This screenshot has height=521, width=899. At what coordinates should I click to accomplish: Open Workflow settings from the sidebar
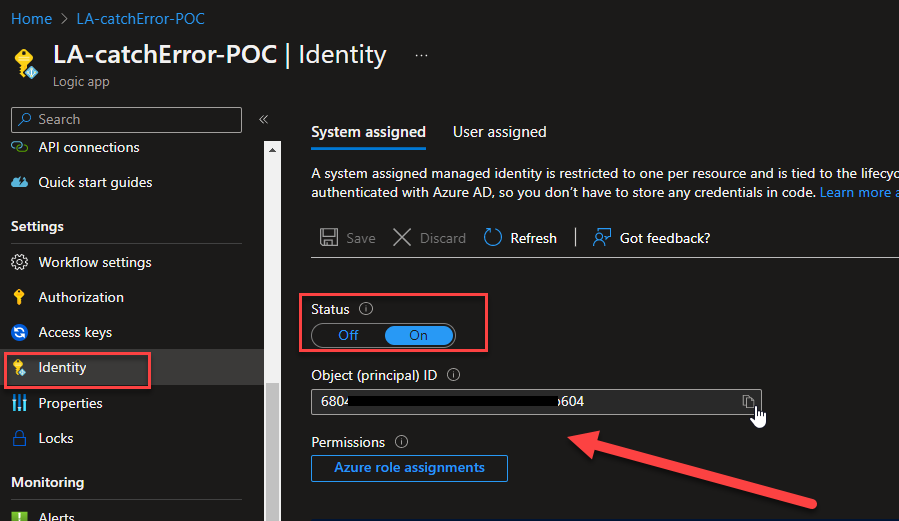(95, 262)
